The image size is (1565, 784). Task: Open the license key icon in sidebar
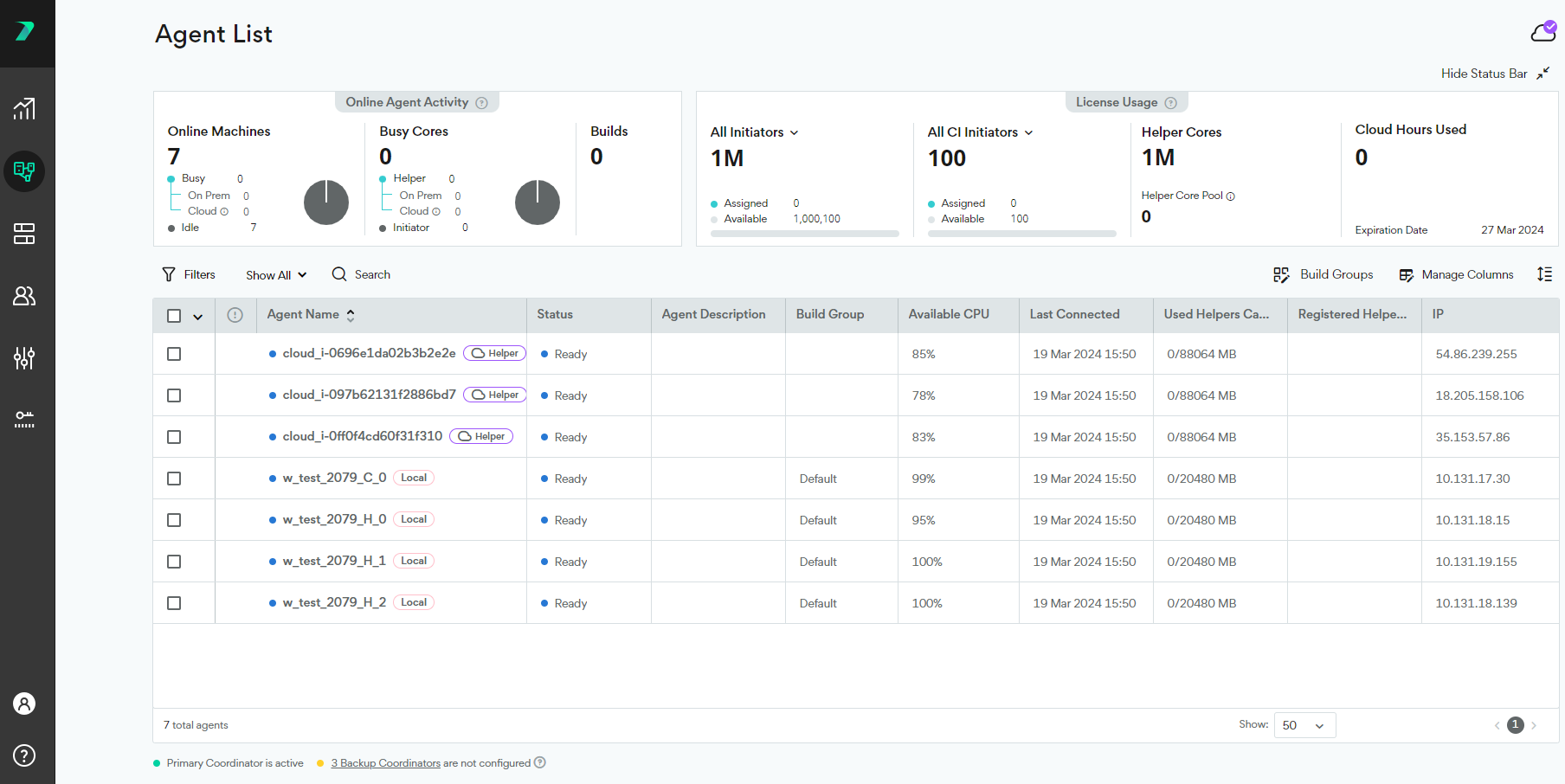24,420
